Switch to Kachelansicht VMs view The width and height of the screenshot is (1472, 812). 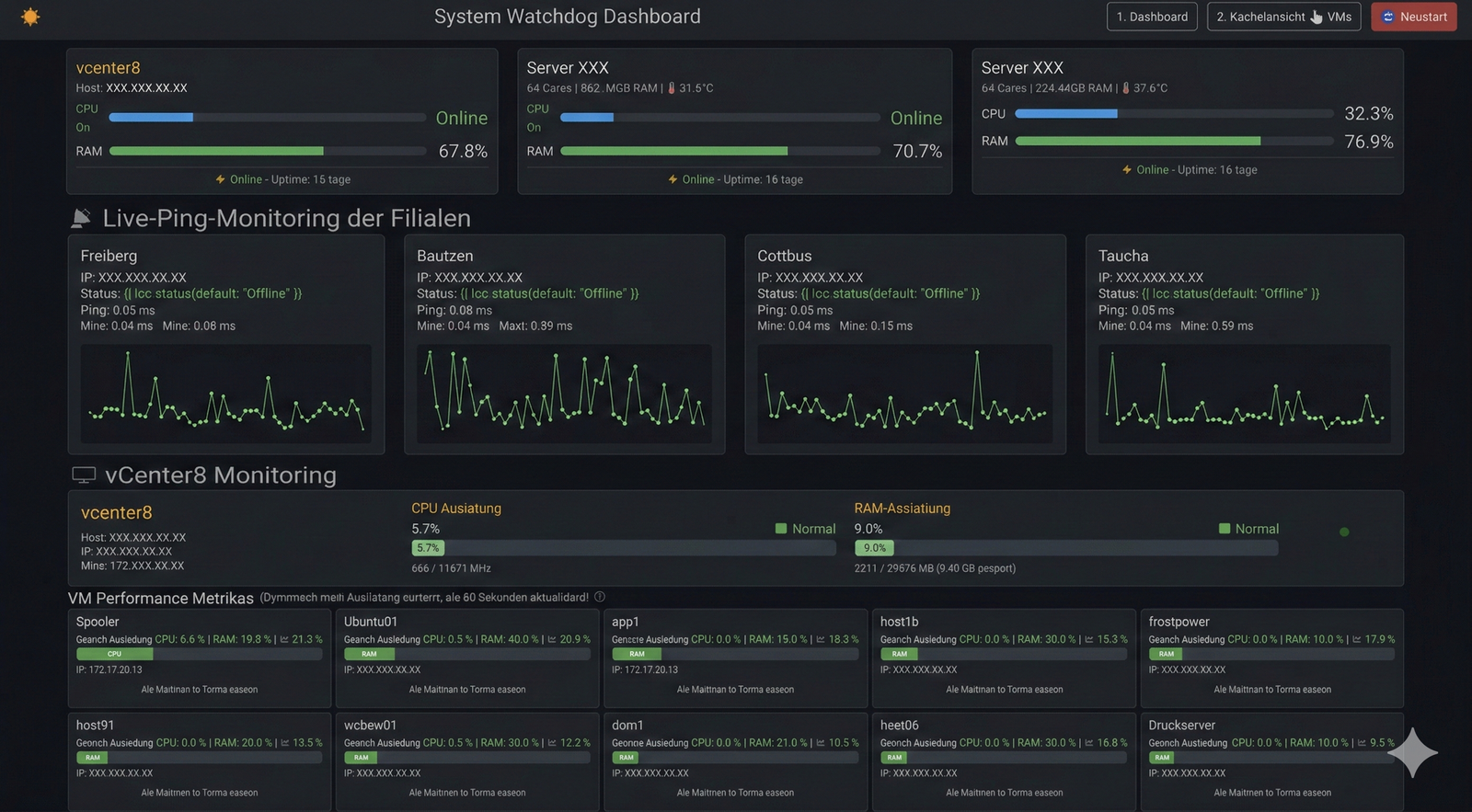pyautogui.click(x=1283, y=17)
